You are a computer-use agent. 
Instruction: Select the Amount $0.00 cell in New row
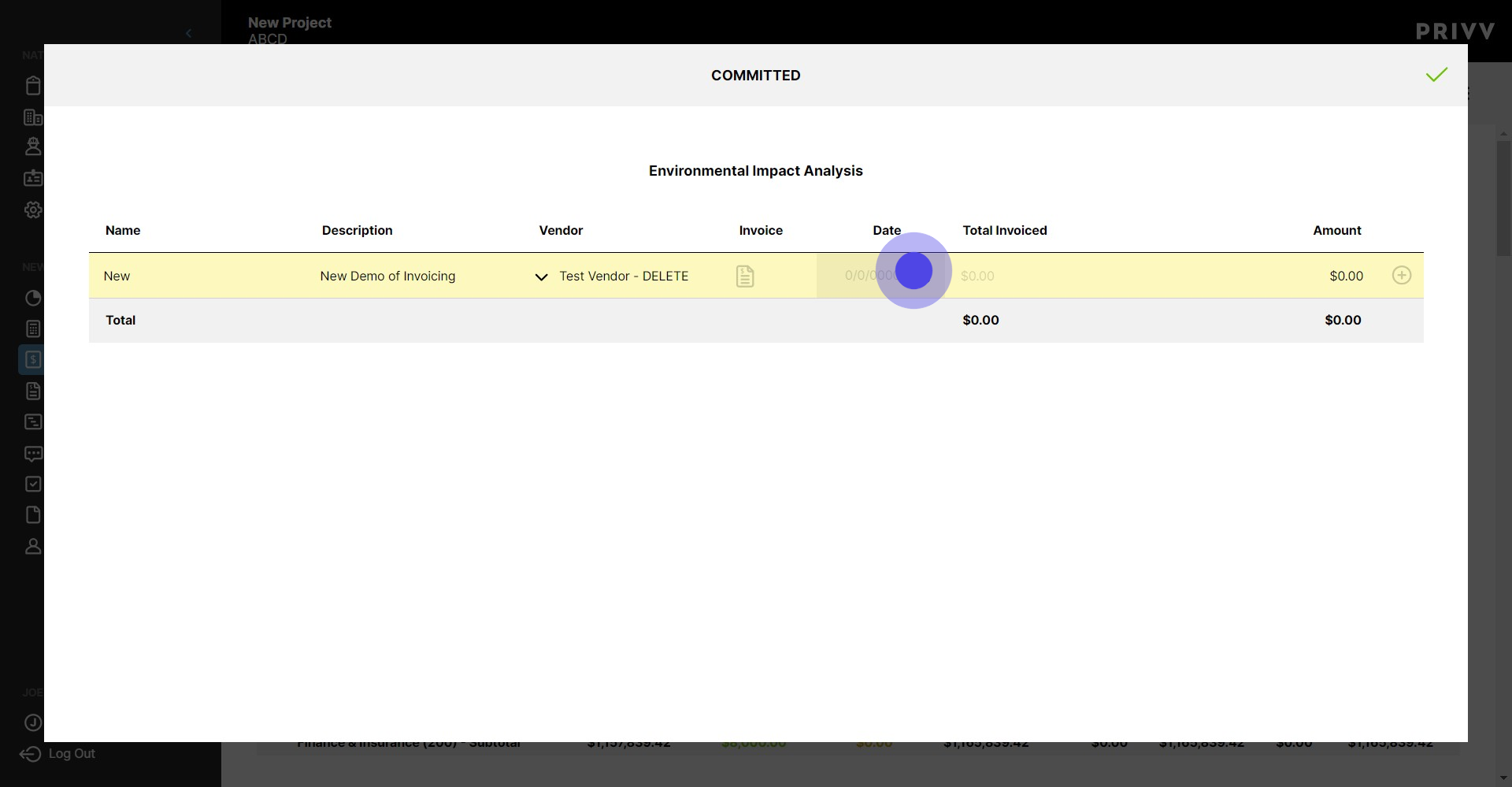(1346, 276)
